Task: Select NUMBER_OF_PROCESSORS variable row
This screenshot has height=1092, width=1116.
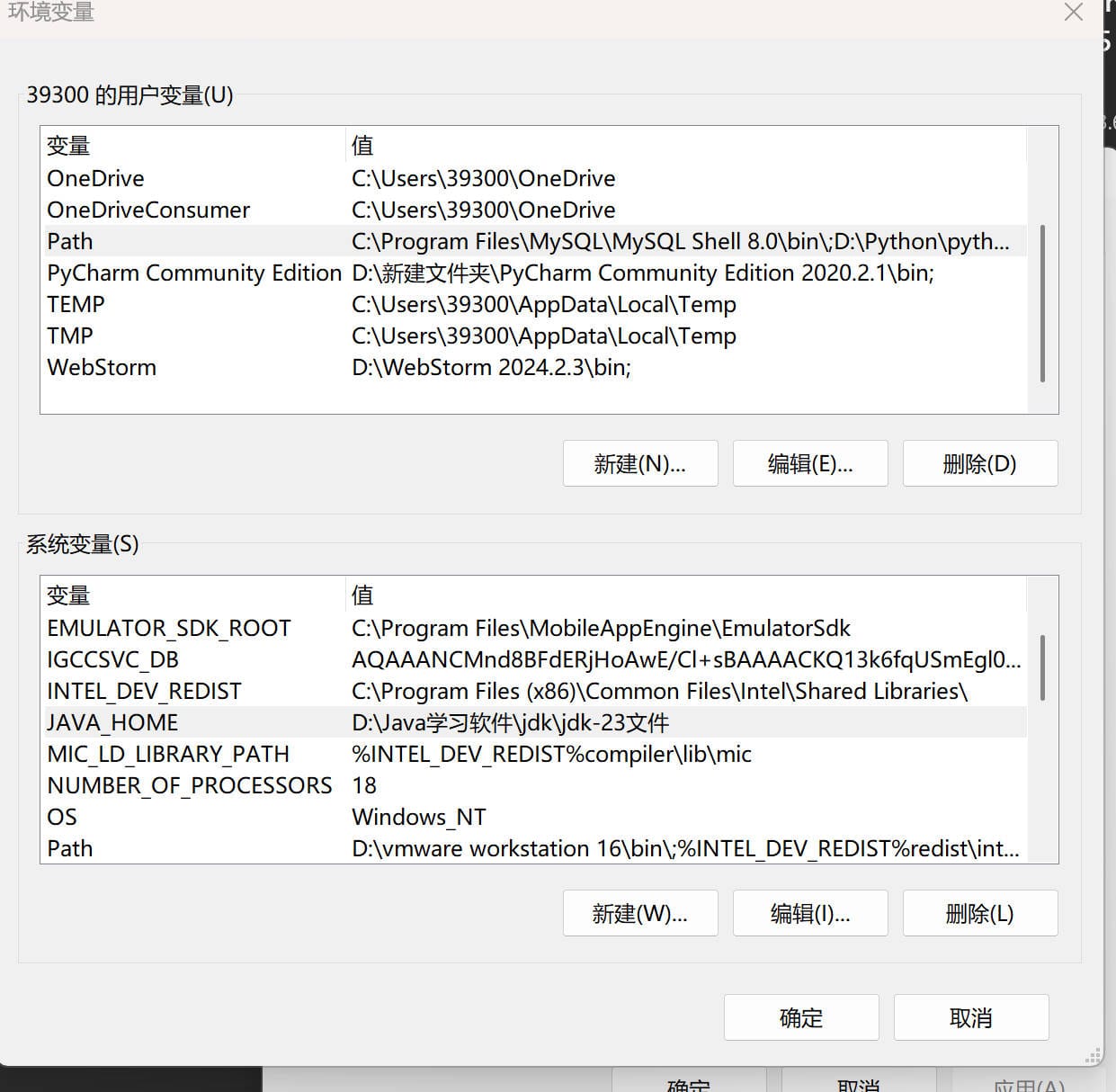Action: pyautogui.click(x=189, y=785)
